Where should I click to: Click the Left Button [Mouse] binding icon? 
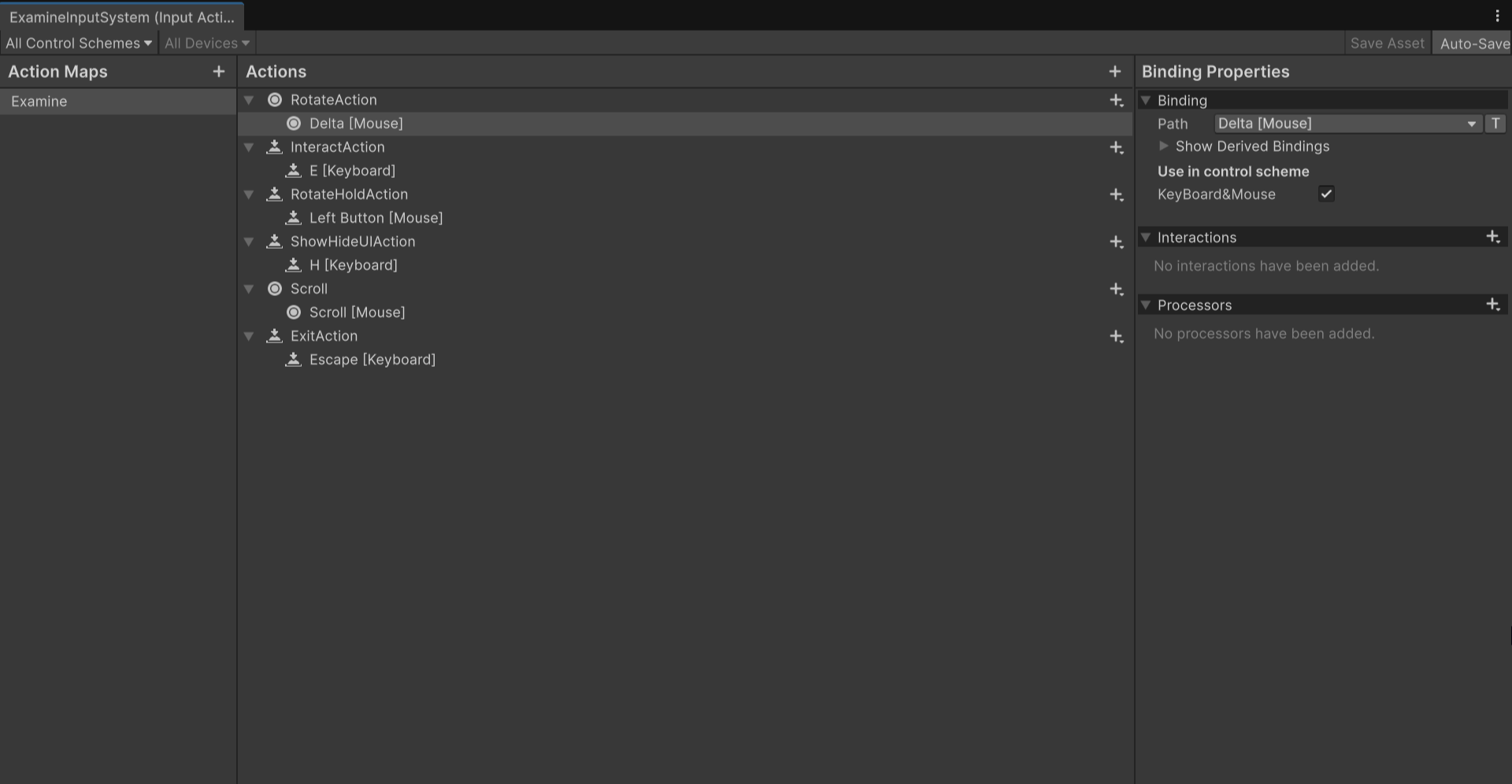293,217
